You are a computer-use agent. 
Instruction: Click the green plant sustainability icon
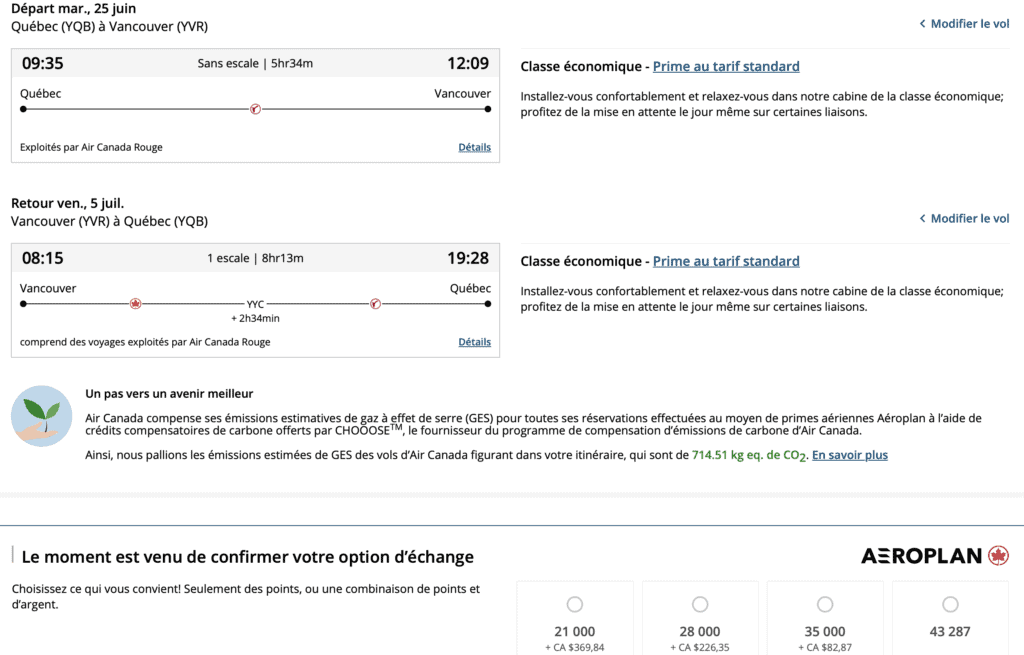(41, 415)
